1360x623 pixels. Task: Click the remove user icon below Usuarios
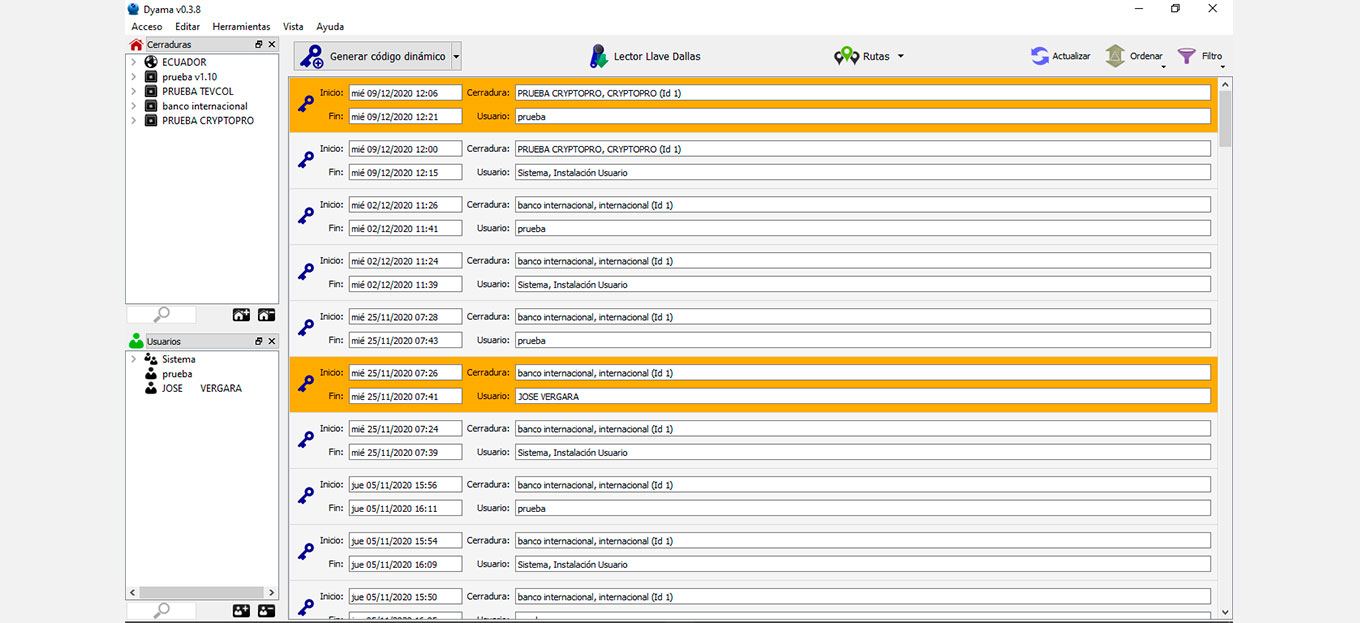point(266,610)
